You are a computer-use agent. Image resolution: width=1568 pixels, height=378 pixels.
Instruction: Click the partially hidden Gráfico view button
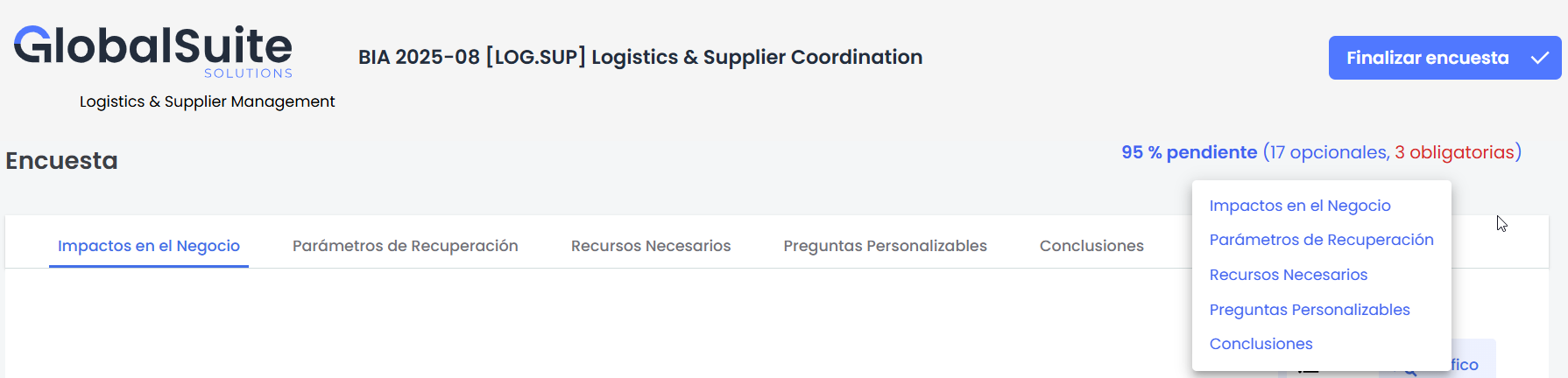[1472, 365]
